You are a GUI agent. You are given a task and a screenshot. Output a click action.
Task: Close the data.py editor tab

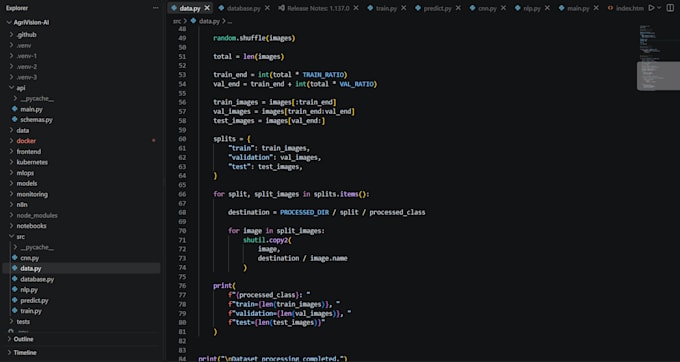click(x=207, y=8)
